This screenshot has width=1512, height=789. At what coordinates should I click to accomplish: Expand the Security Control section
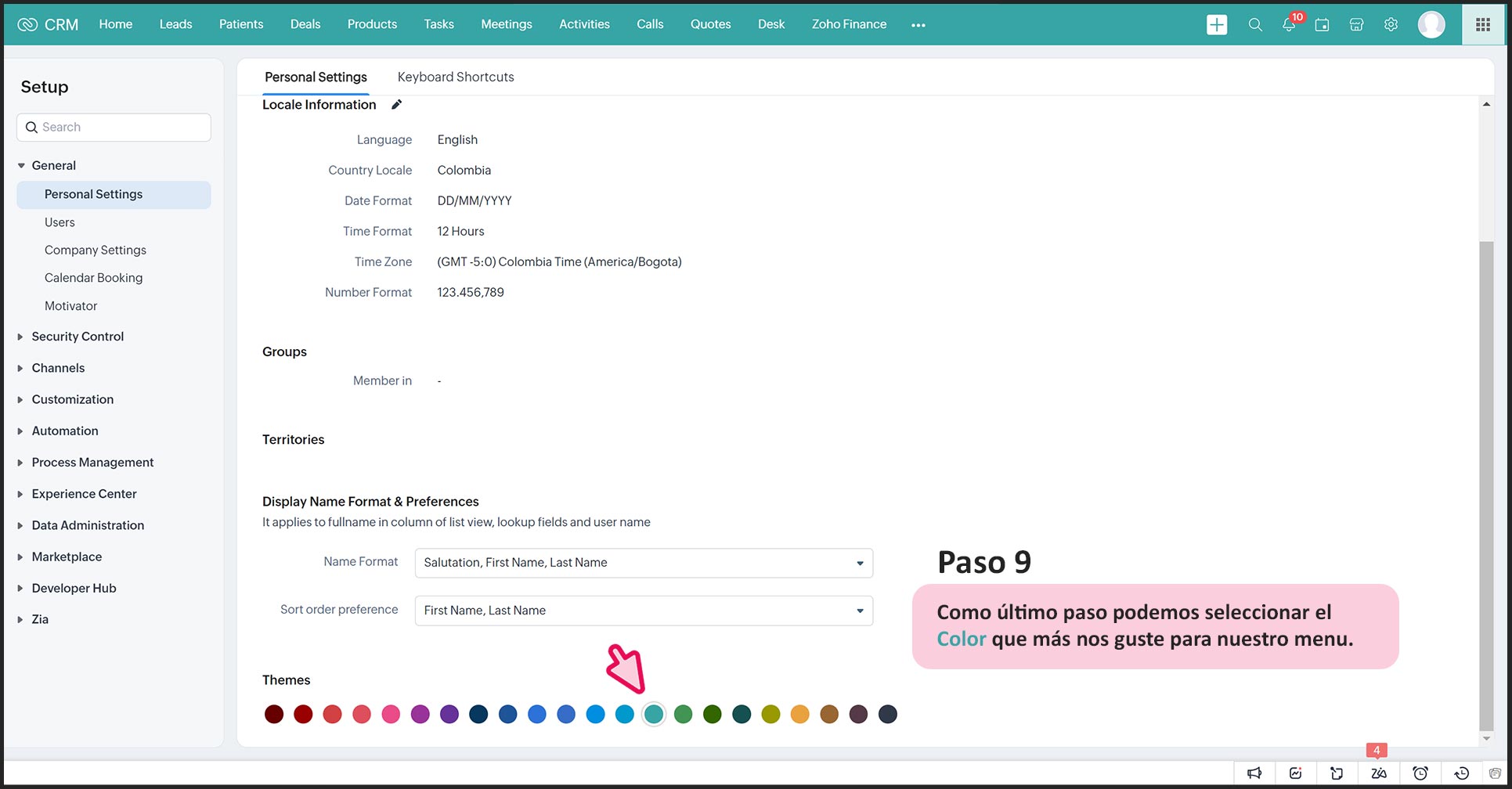tap(77, 337)
